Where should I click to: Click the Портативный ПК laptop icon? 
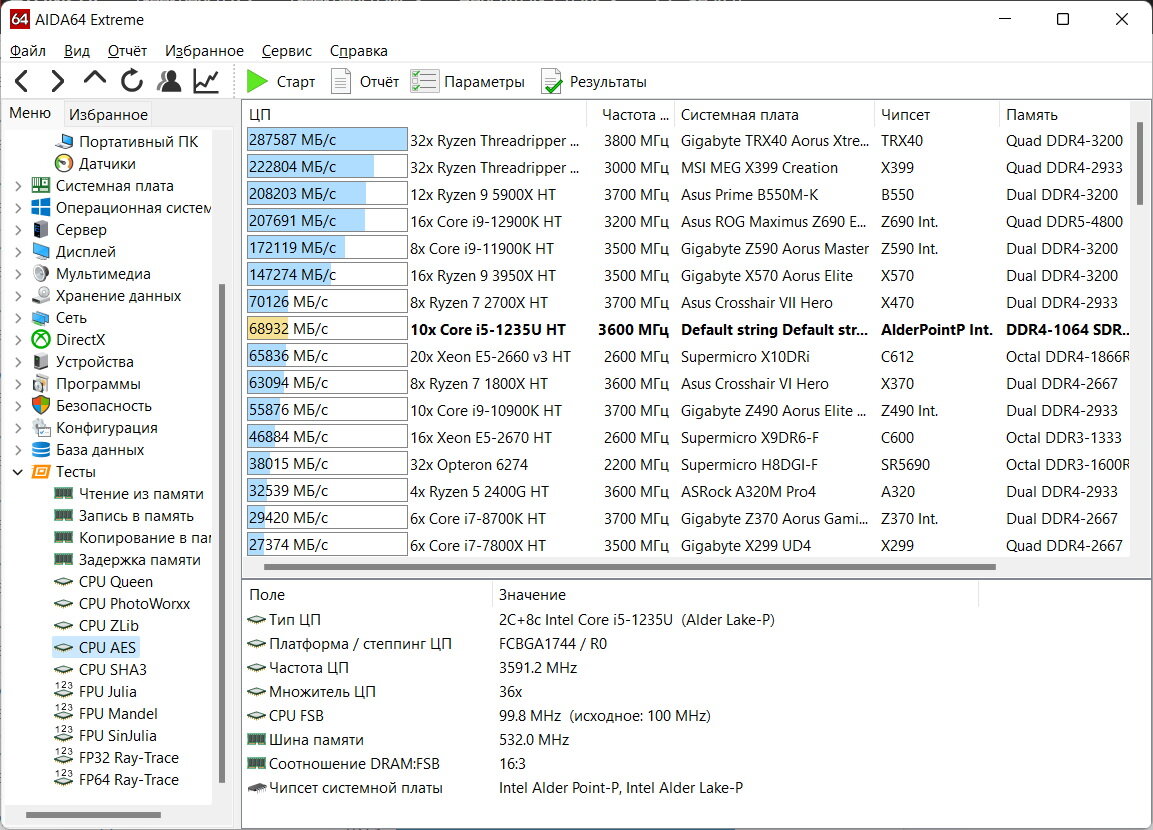pos(65,140)
